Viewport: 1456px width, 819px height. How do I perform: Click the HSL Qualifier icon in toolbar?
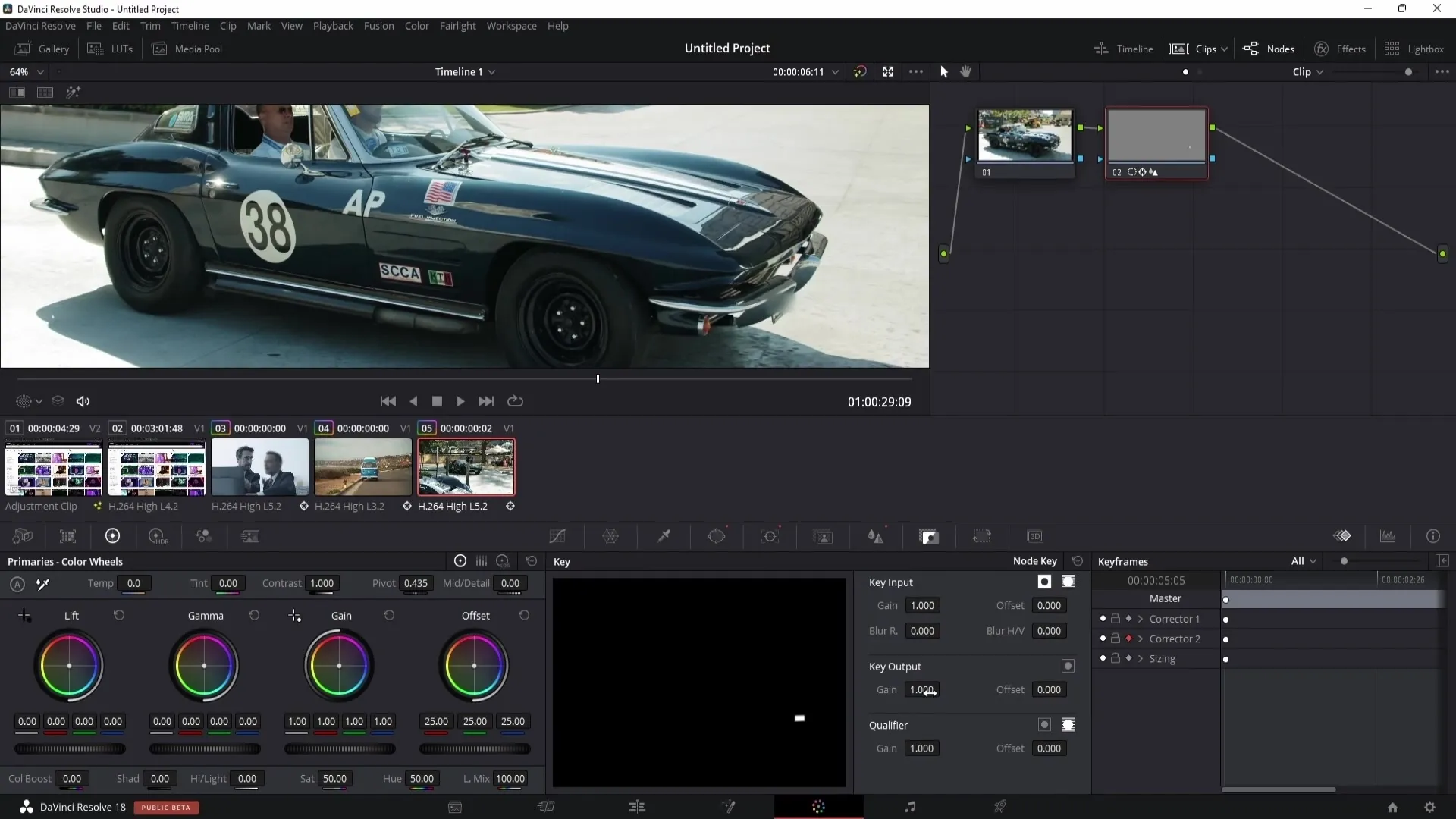663,537
